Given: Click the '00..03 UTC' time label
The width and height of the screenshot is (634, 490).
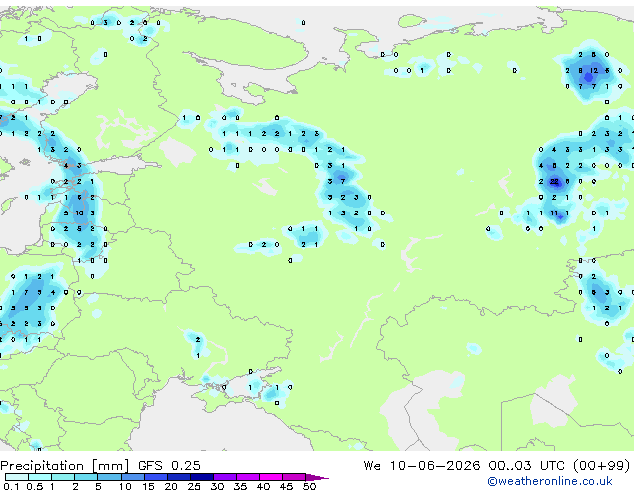Looking at the screenshot, I should click(526, 466).
